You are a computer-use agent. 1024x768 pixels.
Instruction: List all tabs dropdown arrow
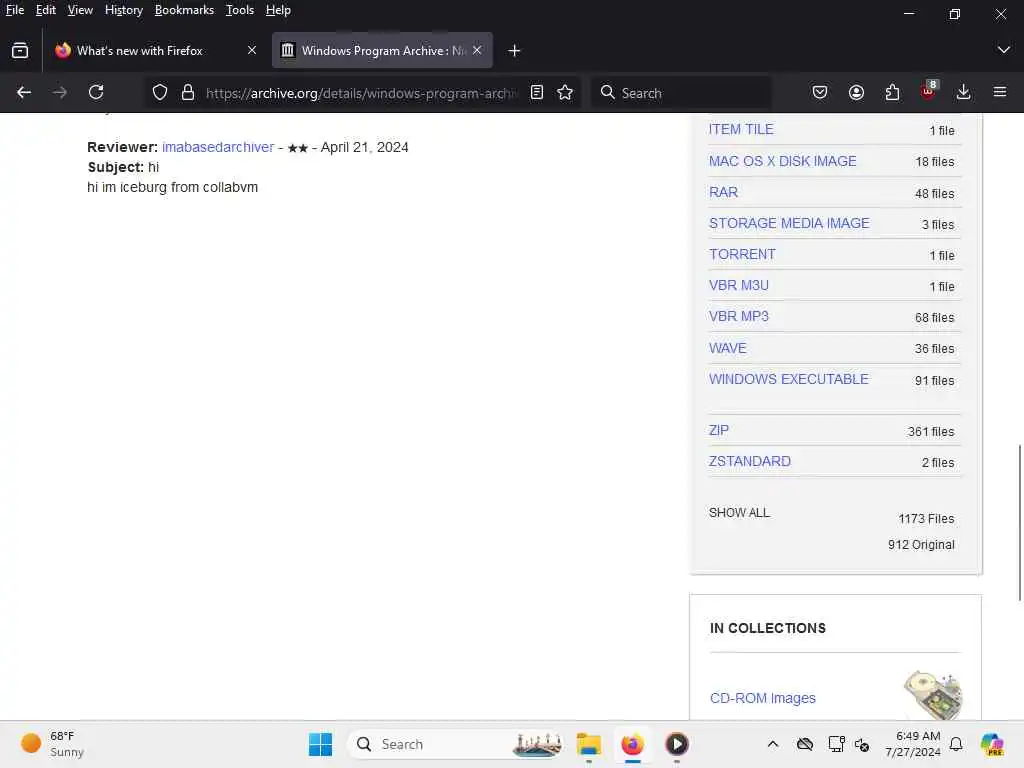(x=1004, y=50)
